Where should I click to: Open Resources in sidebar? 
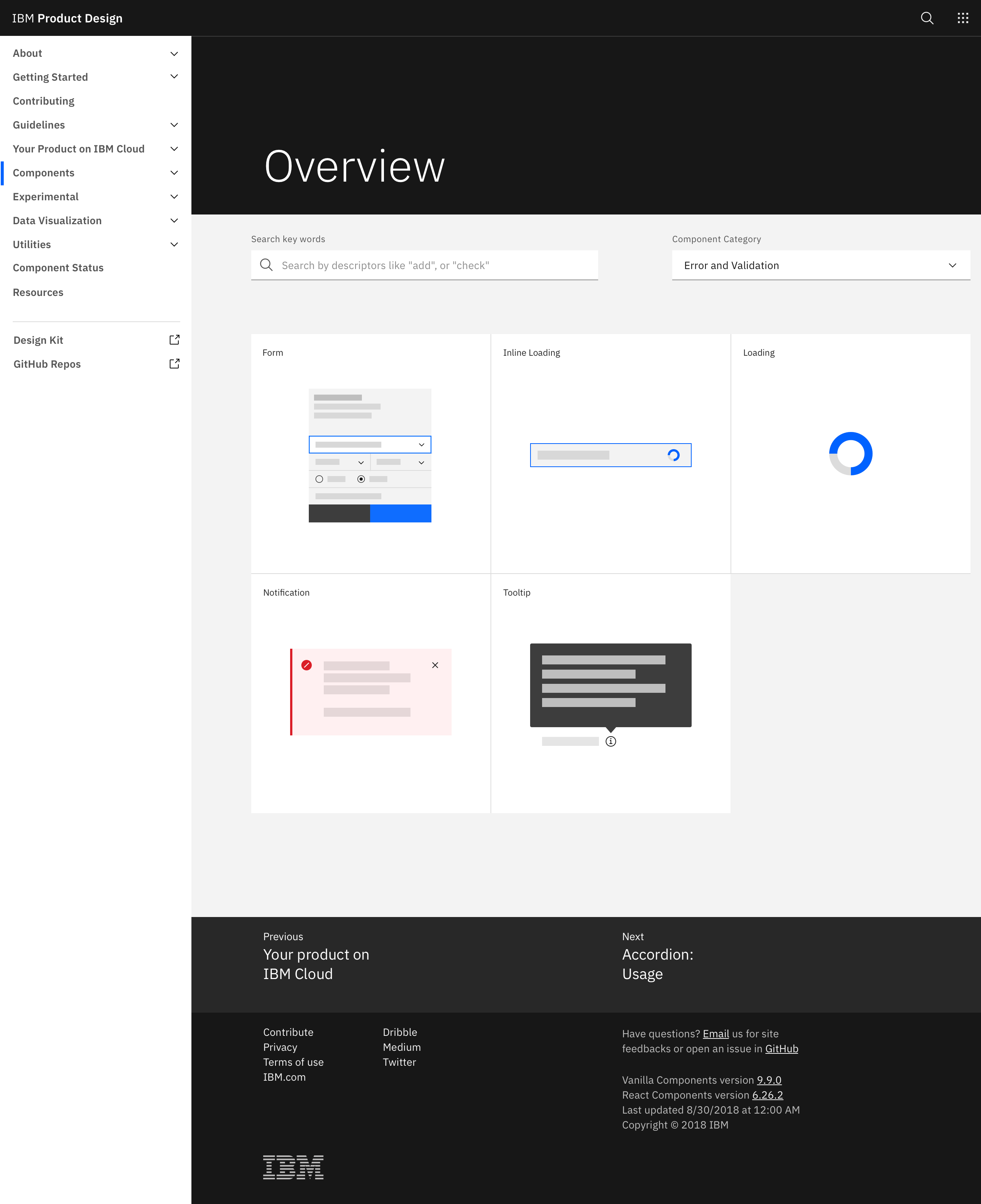point(38,293)
